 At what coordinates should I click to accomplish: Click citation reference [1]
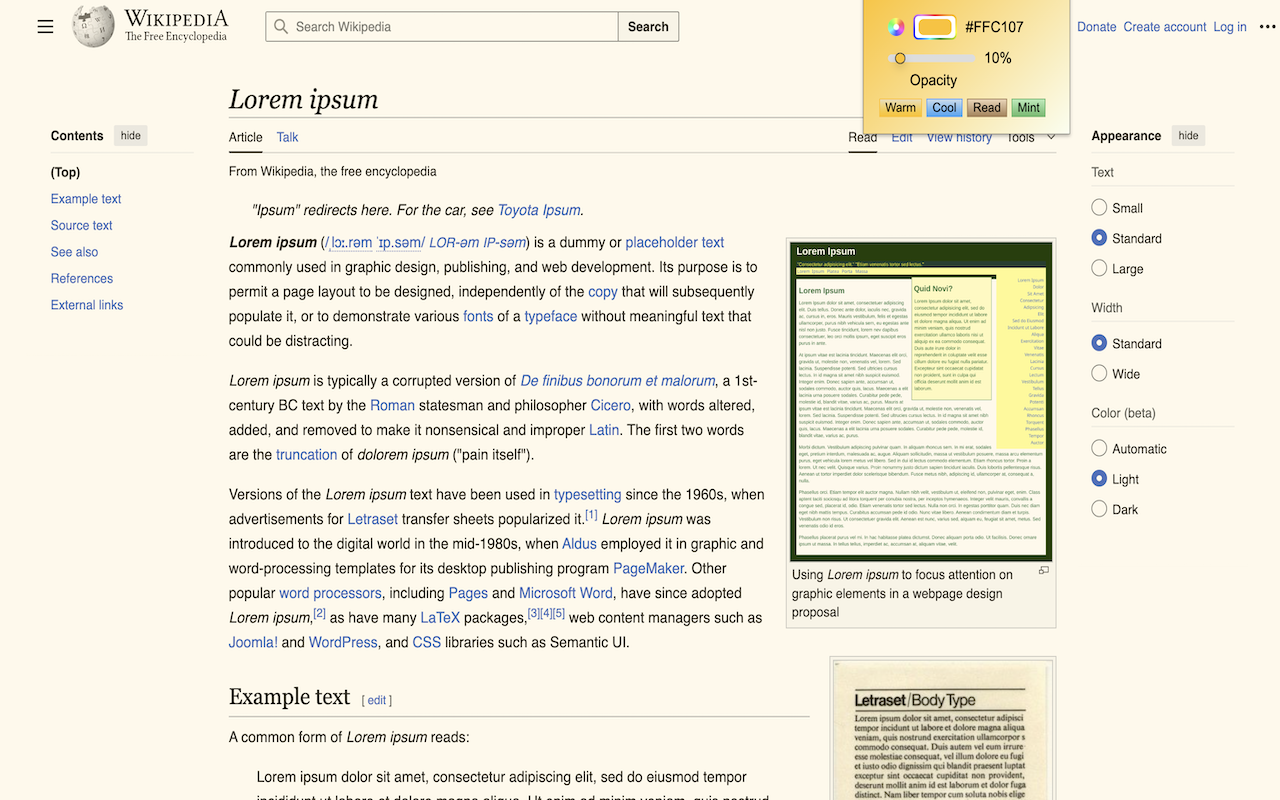591,515
